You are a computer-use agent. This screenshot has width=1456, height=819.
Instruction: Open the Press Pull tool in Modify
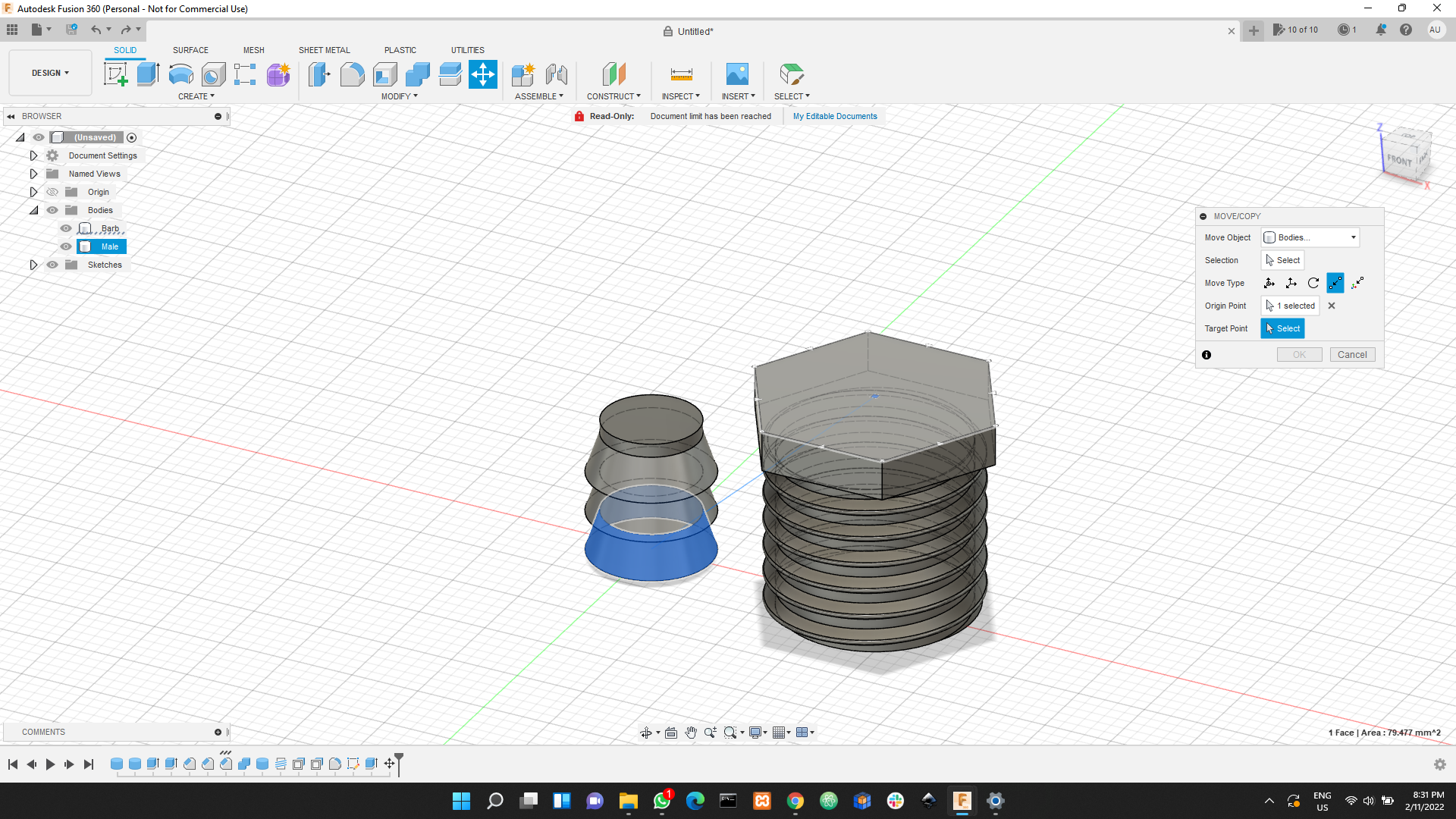click(319, 74)
